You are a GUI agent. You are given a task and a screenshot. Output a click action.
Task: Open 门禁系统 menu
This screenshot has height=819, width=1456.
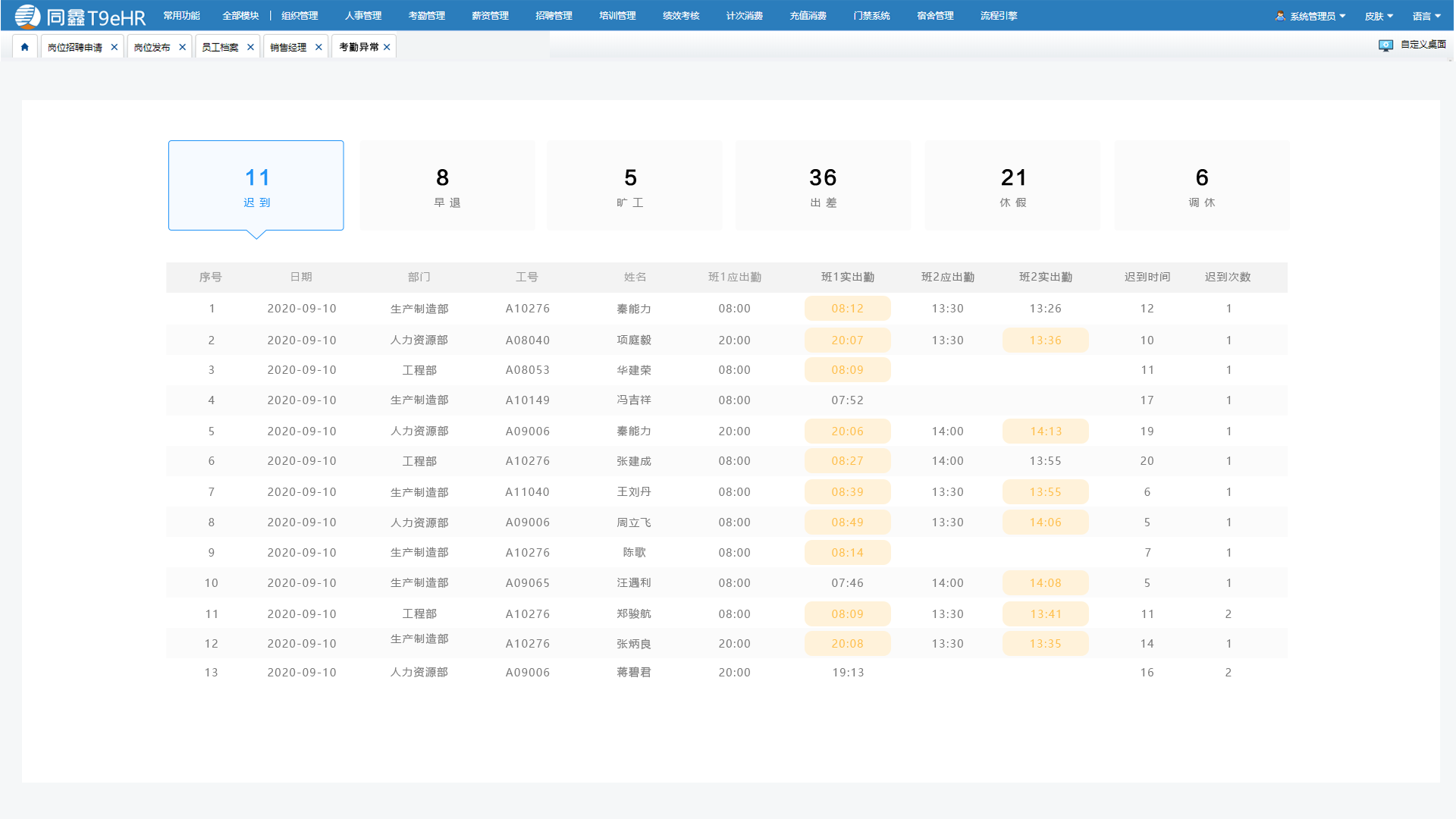(x=871, y=16)
